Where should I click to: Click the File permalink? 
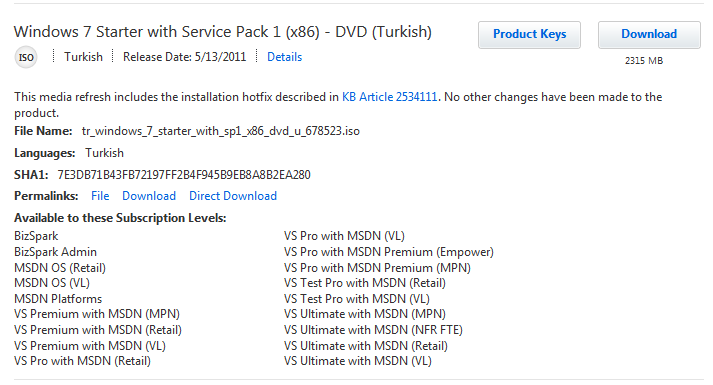pos(100,196)
